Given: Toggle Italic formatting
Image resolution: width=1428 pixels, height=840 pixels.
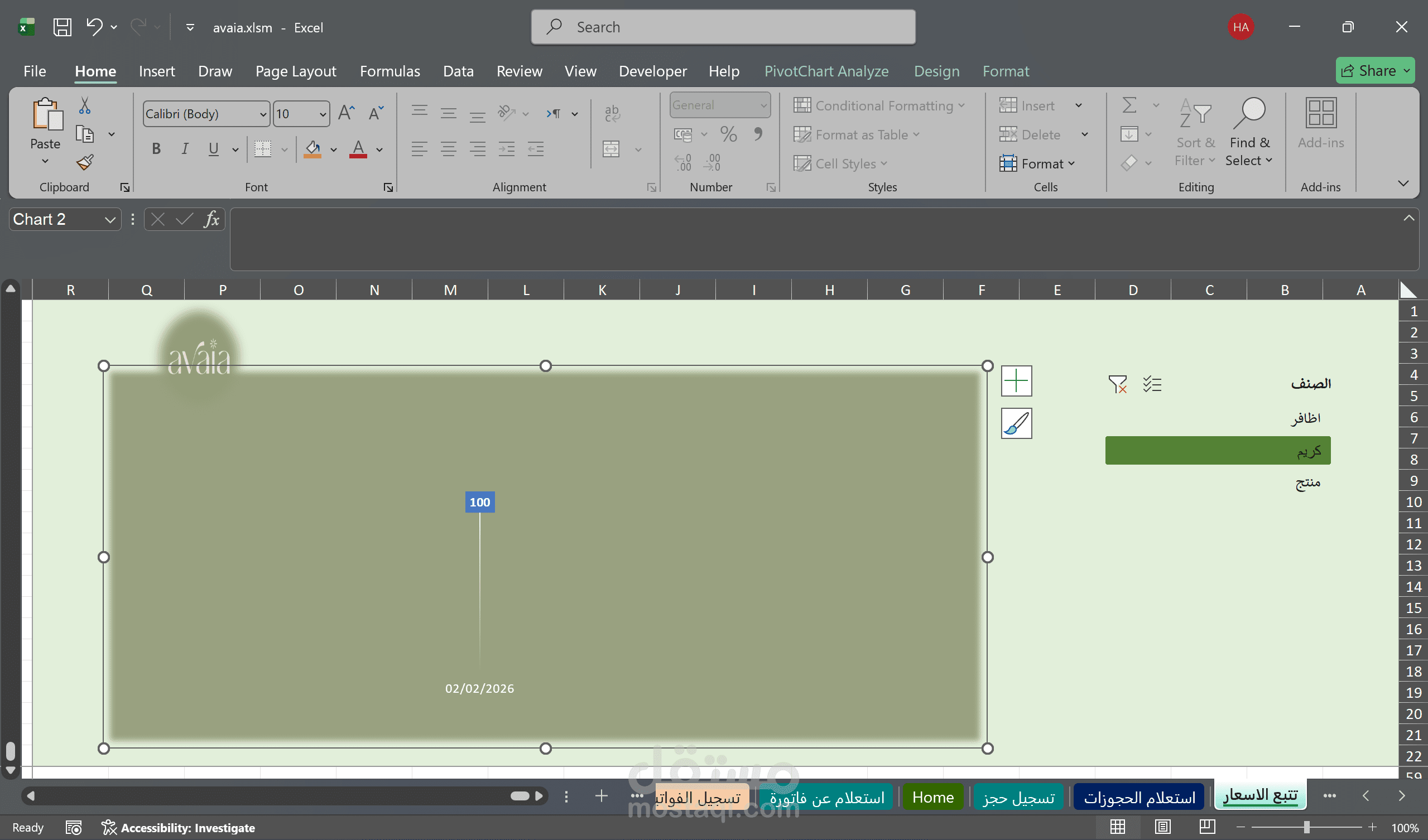Looking at the screenshot, I should [185, 149].
